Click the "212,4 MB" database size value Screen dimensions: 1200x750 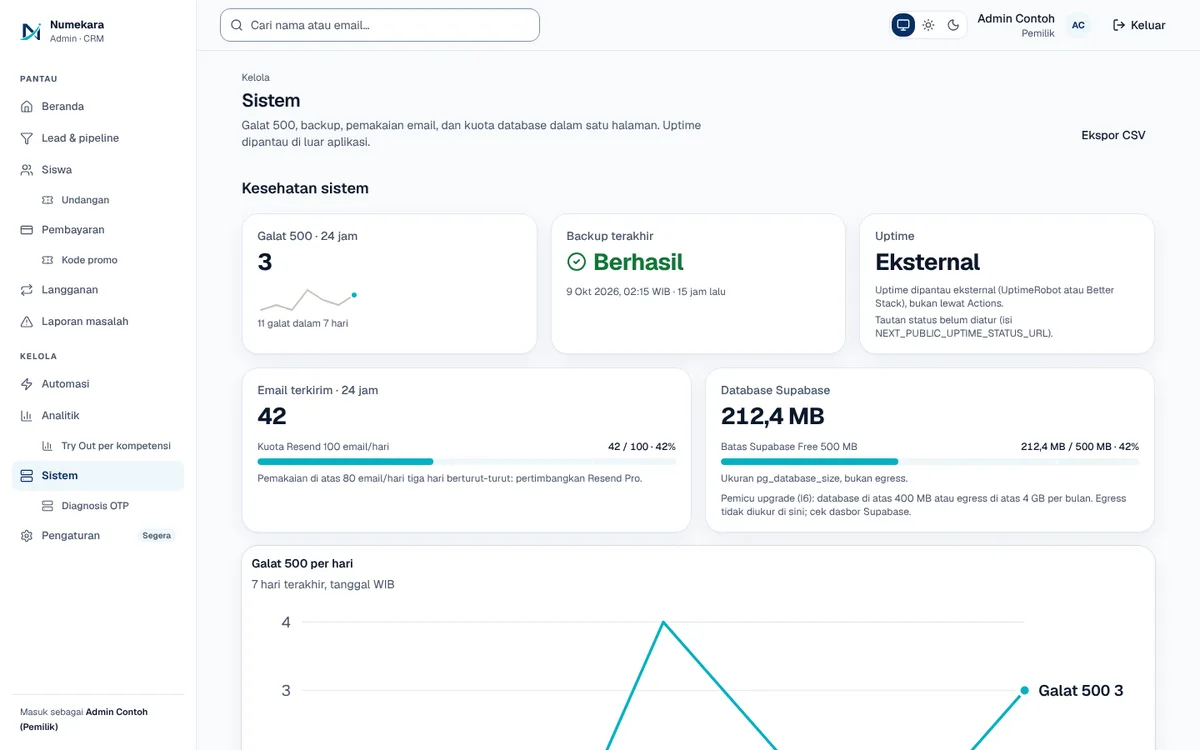pyautogui.click(x=773, y=416)
